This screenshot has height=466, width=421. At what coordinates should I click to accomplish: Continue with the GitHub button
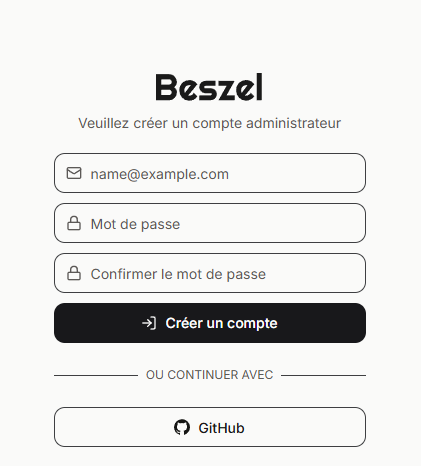coord(210,427)
